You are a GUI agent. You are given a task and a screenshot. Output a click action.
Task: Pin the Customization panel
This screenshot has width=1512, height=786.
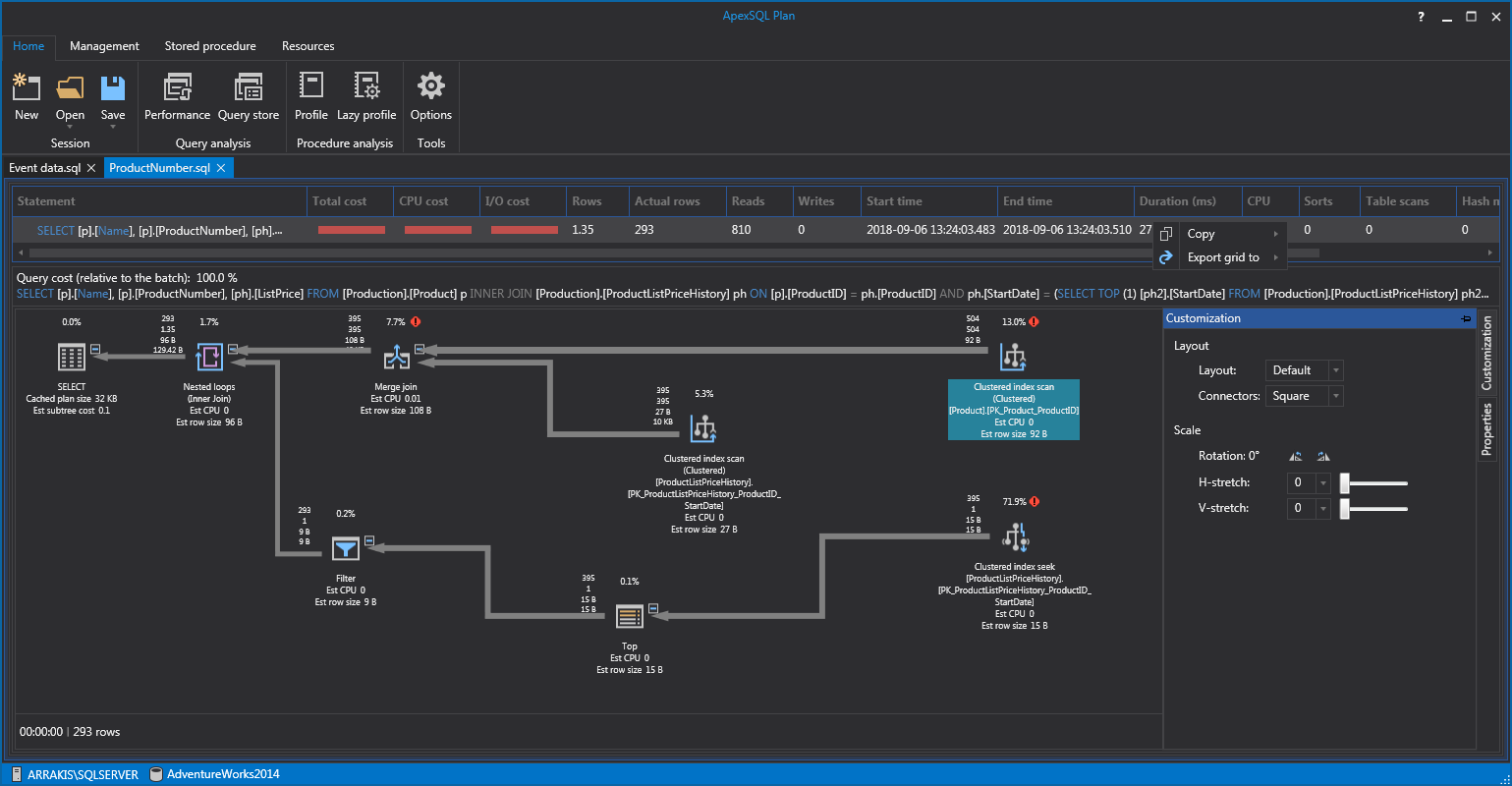1467,318
